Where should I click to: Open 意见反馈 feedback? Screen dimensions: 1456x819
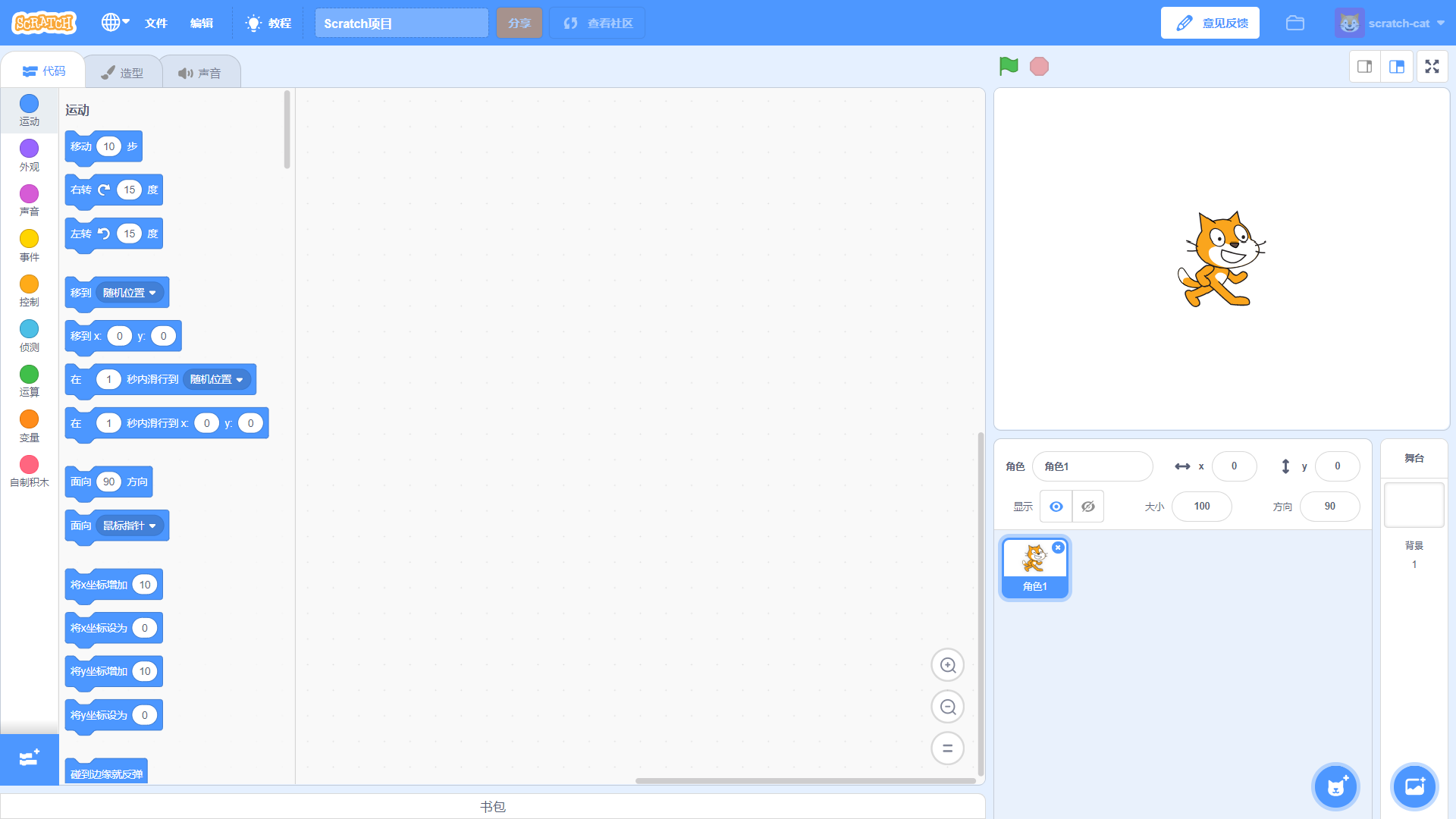[1210, 23]
